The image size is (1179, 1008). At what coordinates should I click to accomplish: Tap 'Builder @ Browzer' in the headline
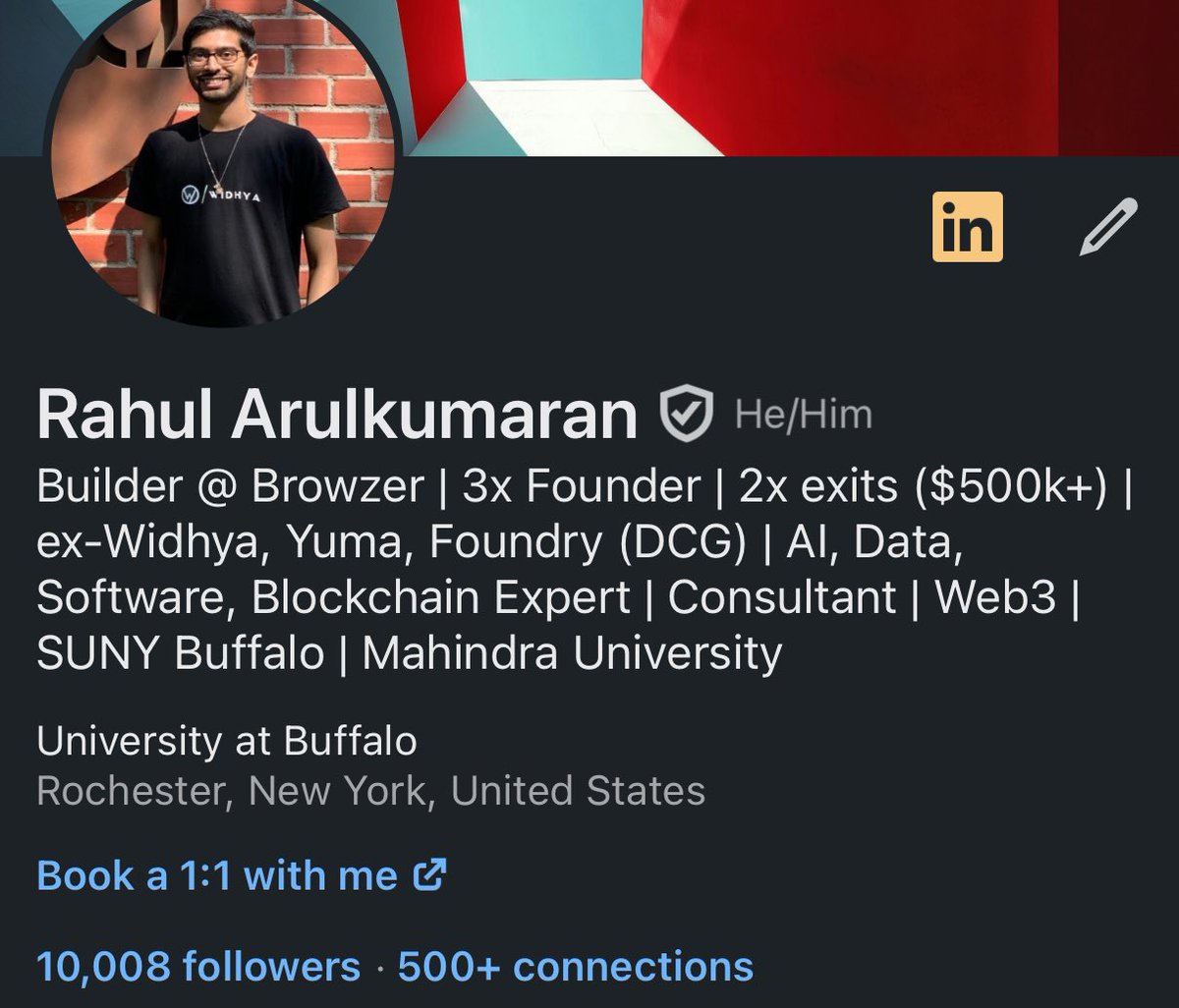[231, 486]
